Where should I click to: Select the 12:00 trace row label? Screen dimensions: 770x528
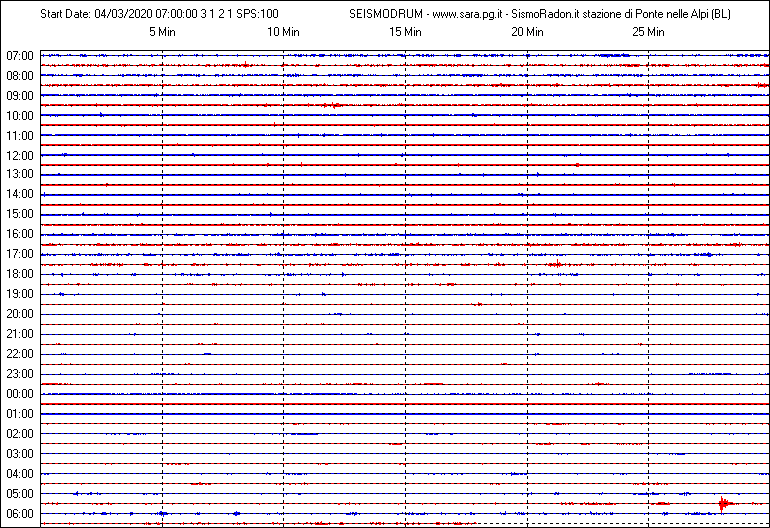click(x=21, y=155)
